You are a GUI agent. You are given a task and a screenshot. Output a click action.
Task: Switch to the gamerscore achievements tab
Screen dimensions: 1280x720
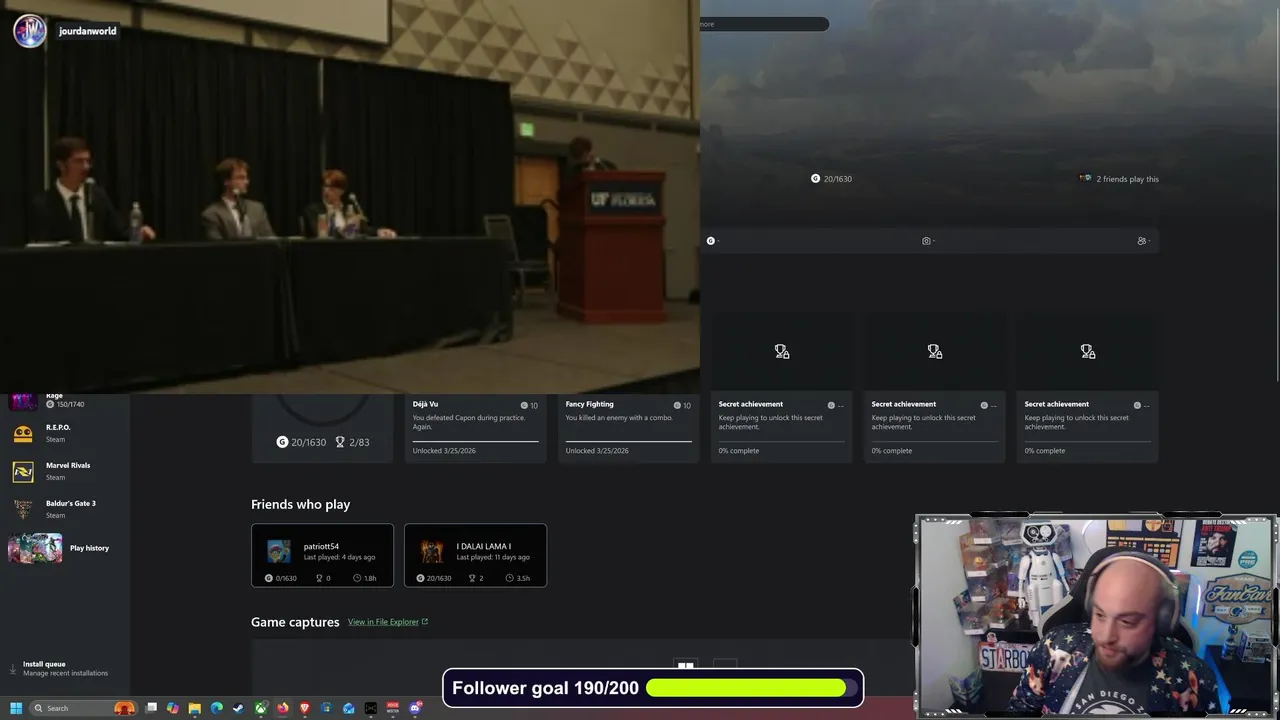[x=711, y=241]
